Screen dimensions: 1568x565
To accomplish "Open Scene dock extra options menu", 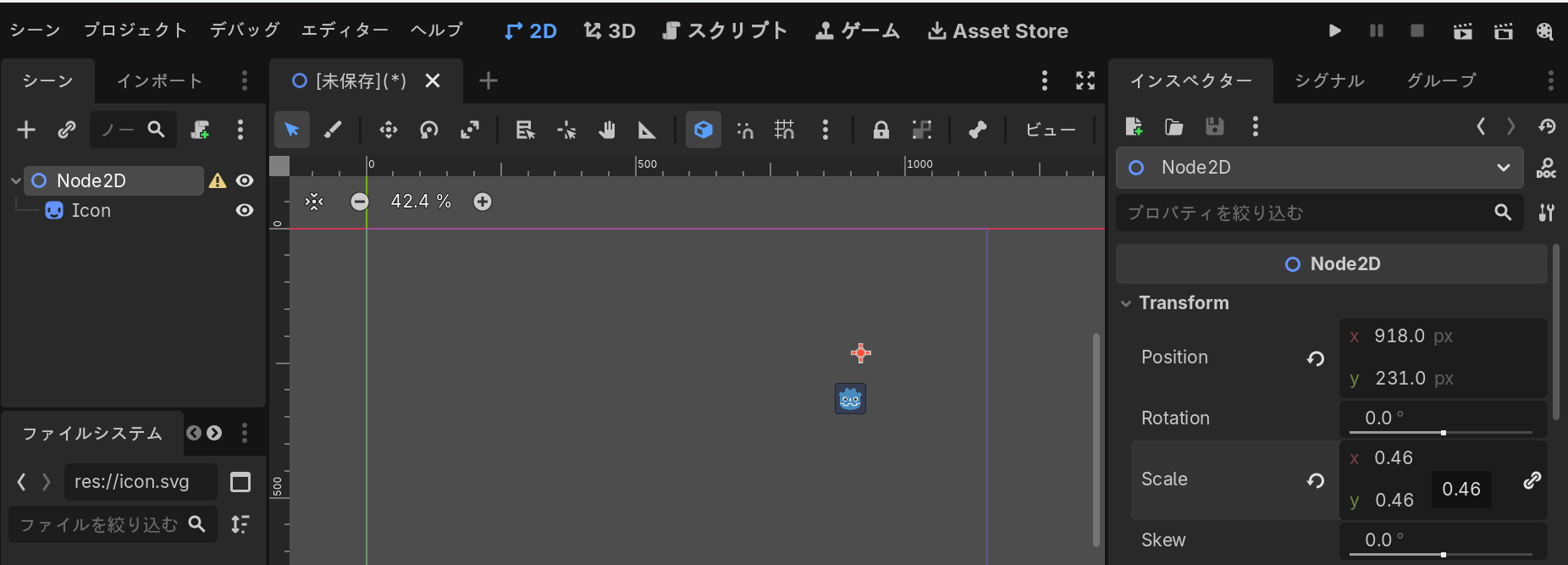I will point(240,130).
